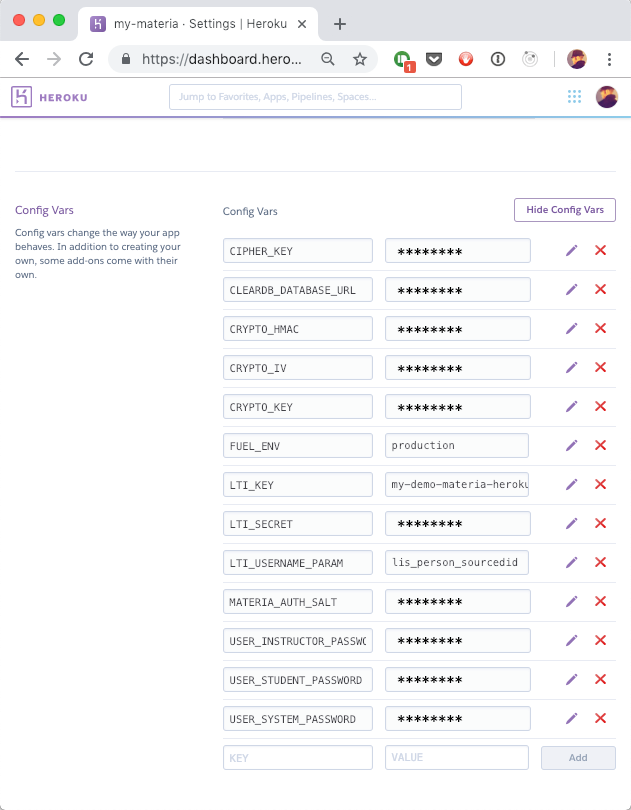Click the CIPHER_KEY key name field

point(298,251)
